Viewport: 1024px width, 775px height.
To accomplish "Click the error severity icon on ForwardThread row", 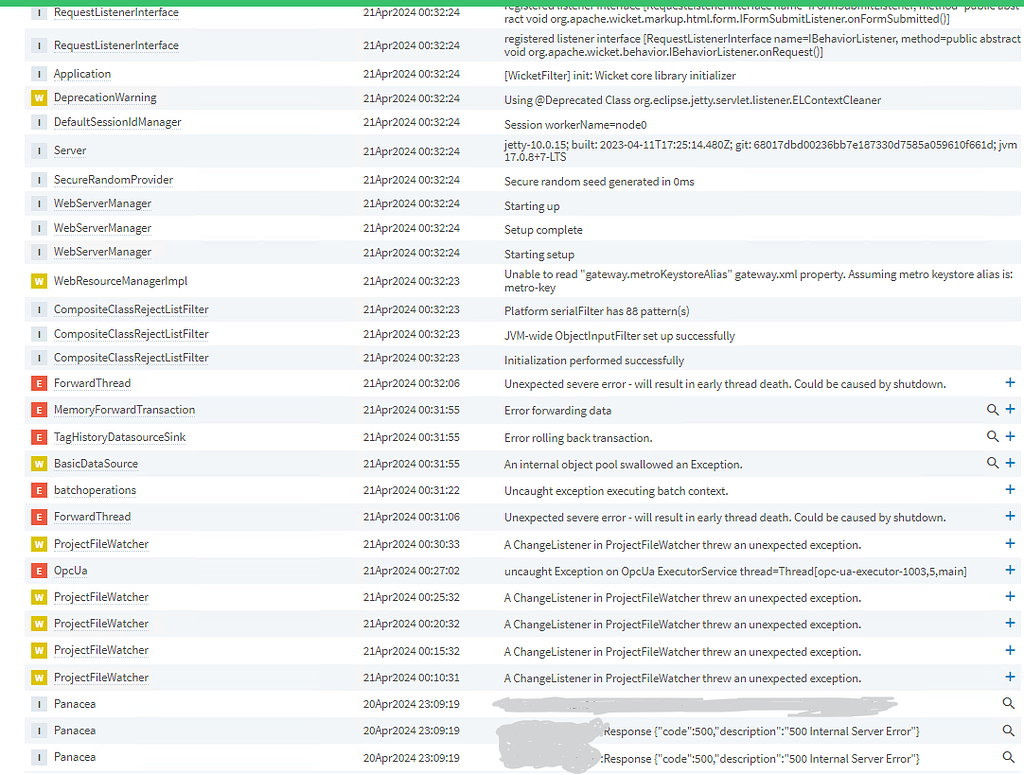I will (x=38, y=383).
